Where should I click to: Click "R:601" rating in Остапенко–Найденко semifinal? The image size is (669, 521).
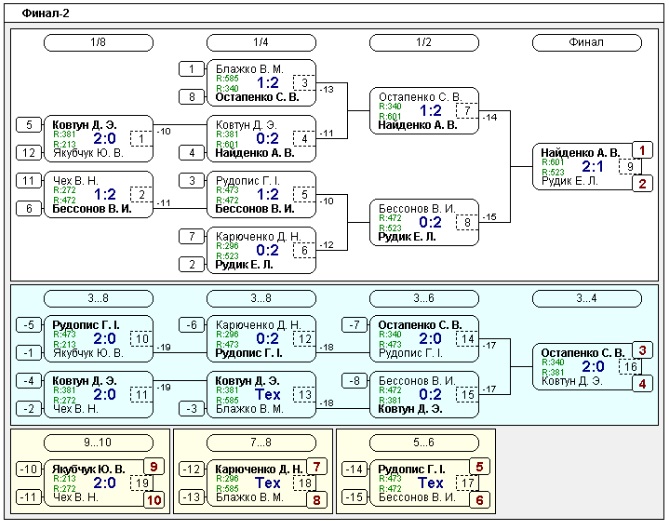click(x=389, y=116)
